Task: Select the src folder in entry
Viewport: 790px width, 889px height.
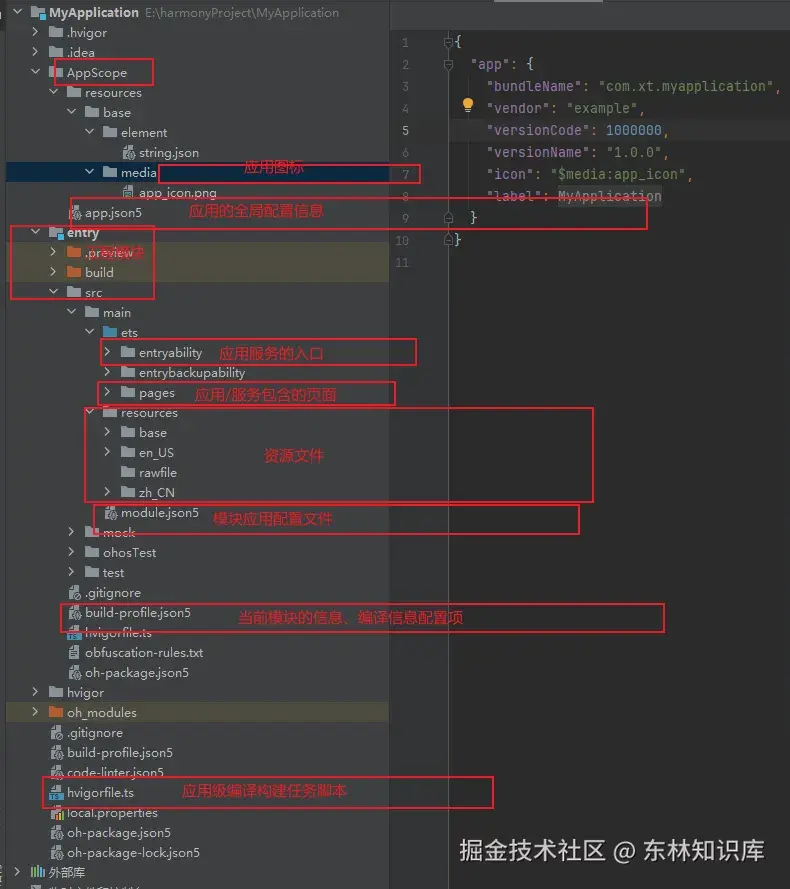Action: (x=94, y=293)
